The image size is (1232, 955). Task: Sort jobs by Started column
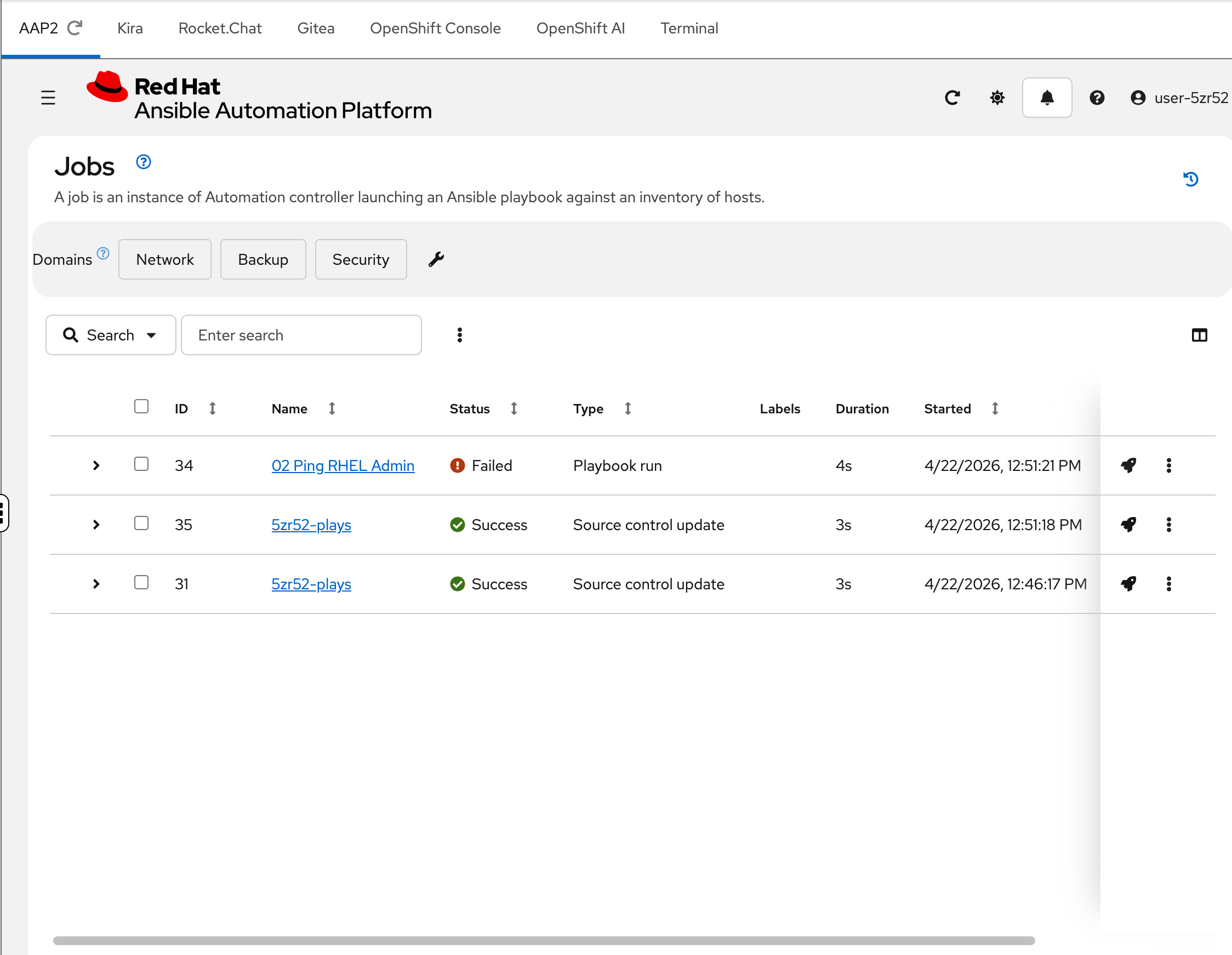[995, 408]
